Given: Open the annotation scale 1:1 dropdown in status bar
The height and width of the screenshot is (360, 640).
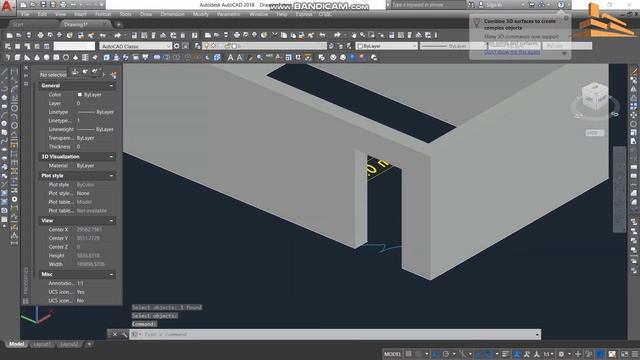Looking at the screenshot, I should (548, 354).
